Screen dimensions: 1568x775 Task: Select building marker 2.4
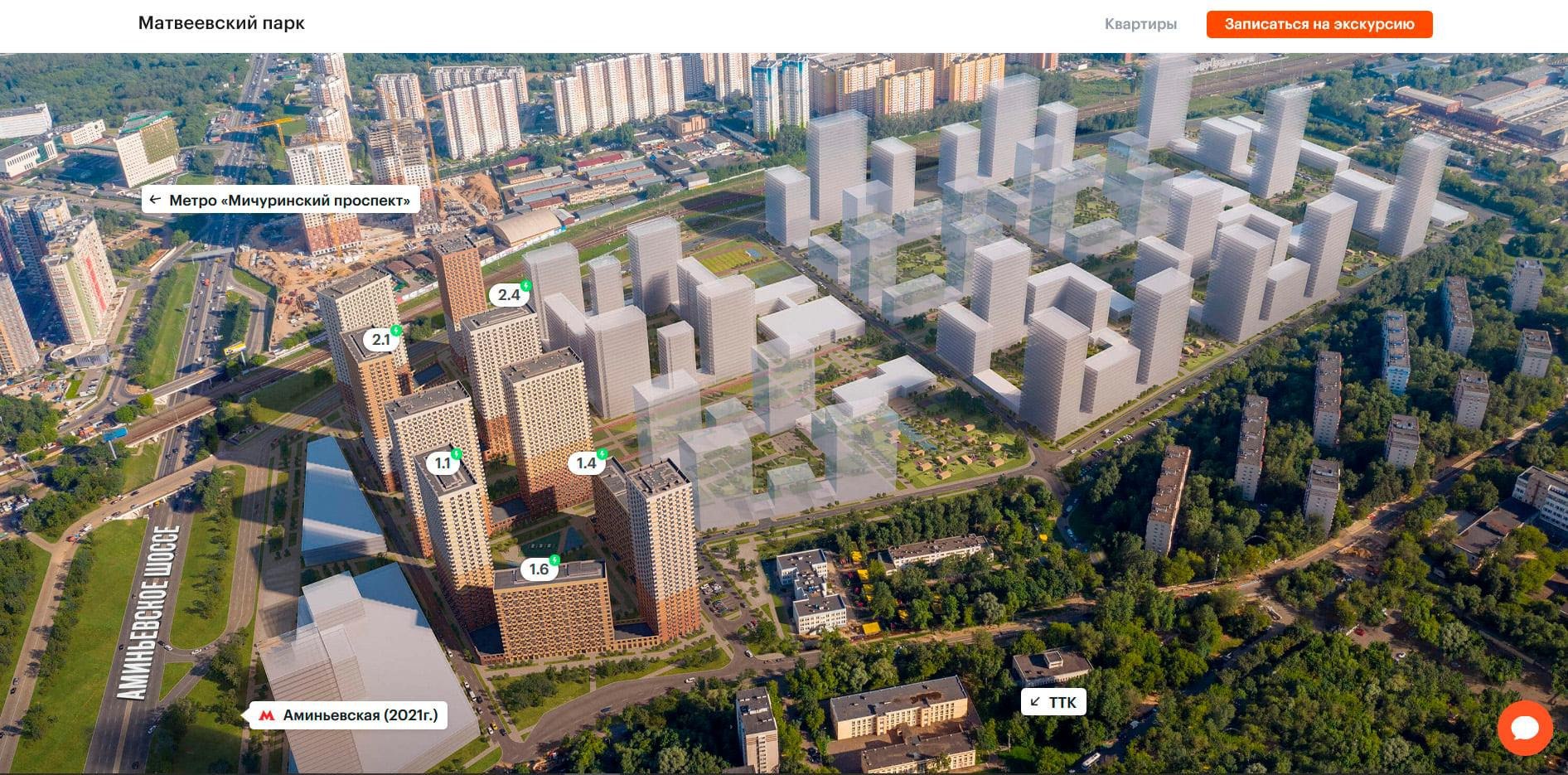[510, 294]
